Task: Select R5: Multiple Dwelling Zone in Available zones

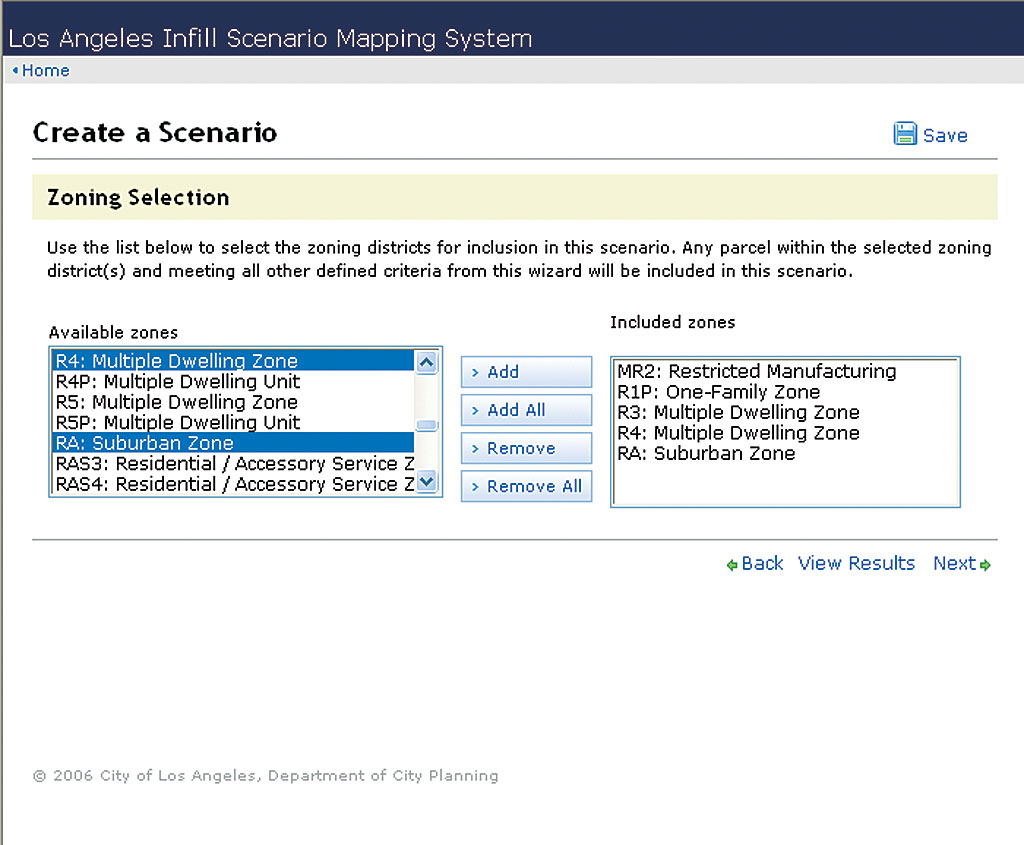Action: [176, 402]
